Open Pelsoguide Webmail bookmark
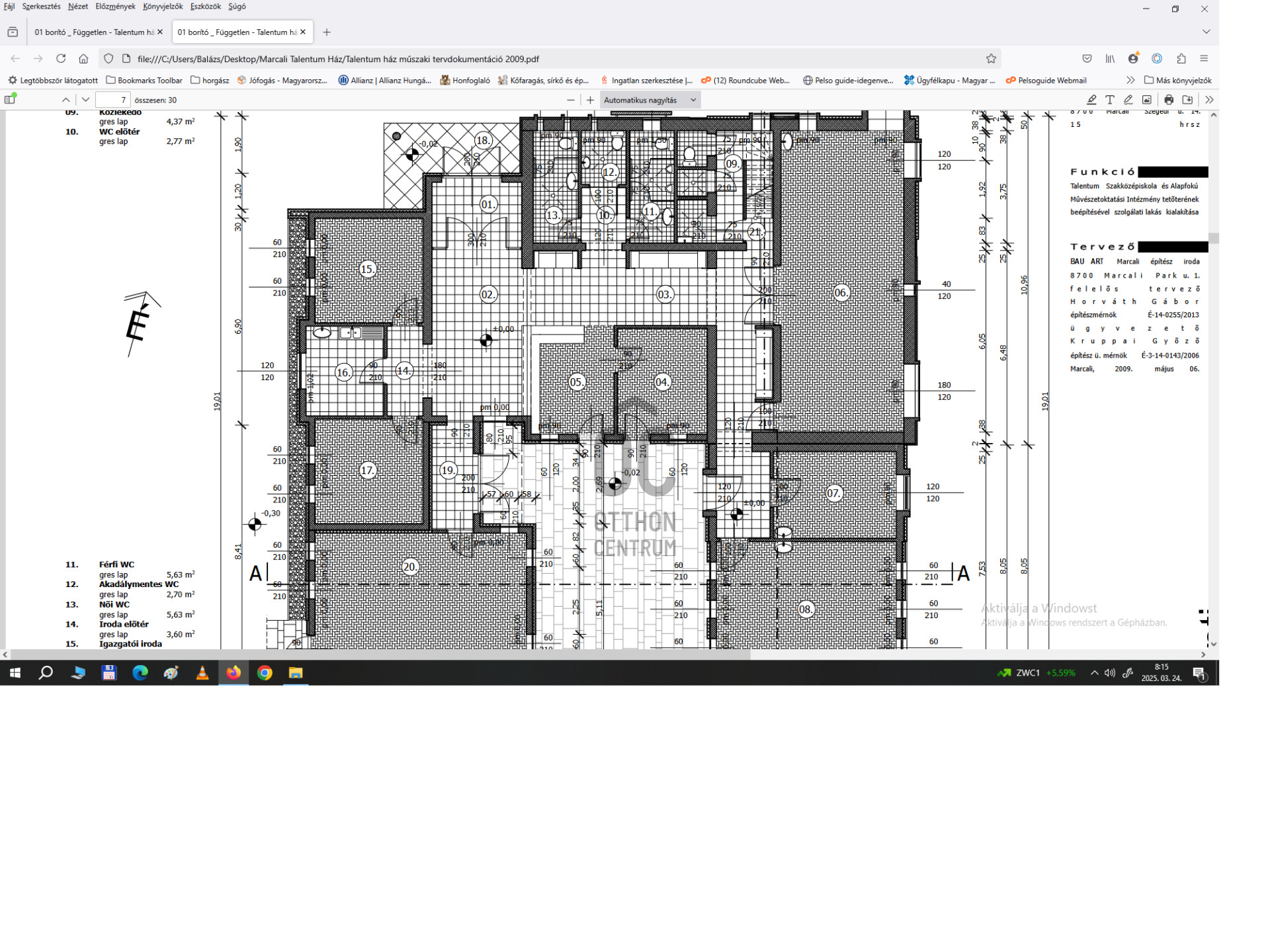This screenshot has height=952, width=1270. click(x=1046, y=80)
